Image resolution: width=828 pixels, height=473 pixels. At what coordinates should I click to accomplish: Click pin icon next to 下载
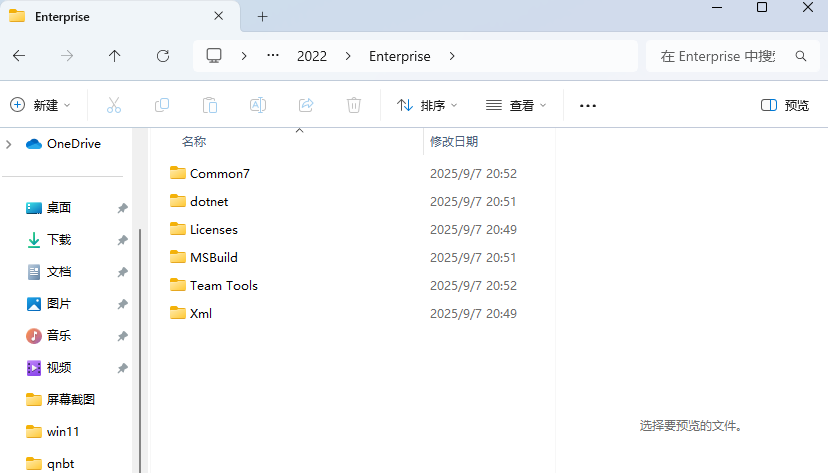pos(123,240)
